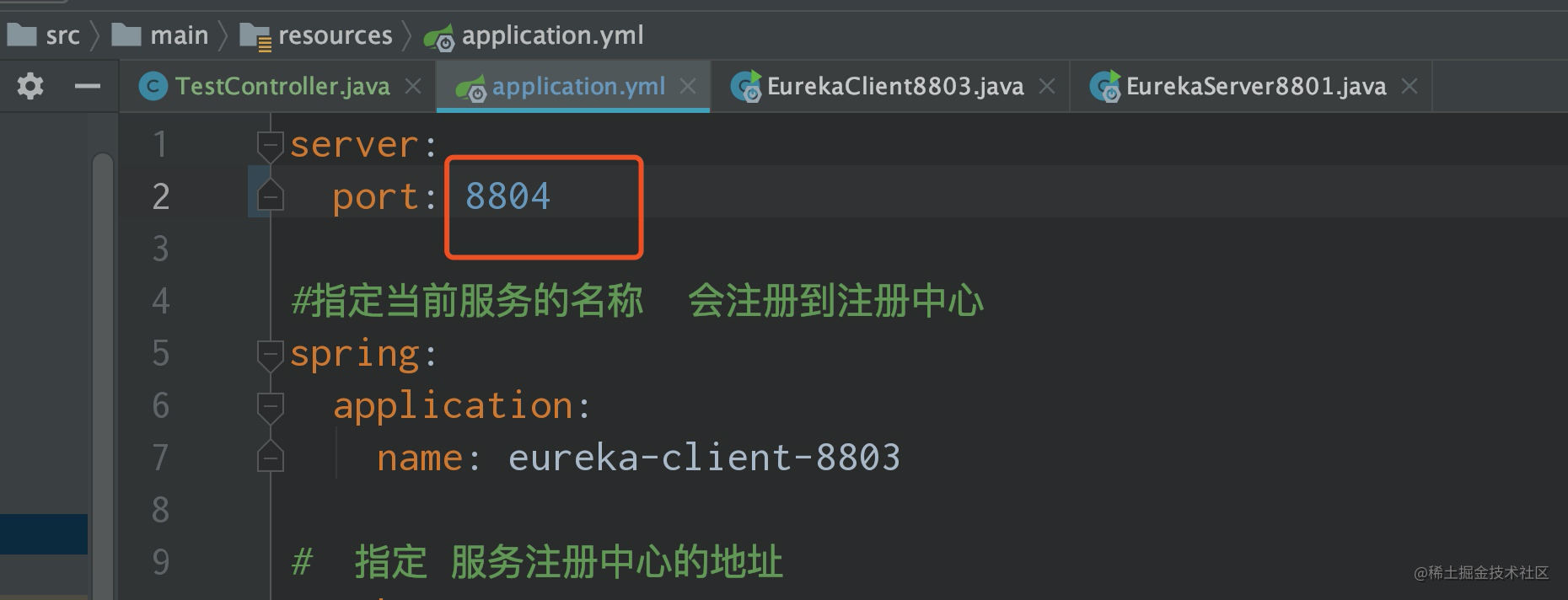
Task: Click the port key on line 2
Action: [x=375, y=198]
